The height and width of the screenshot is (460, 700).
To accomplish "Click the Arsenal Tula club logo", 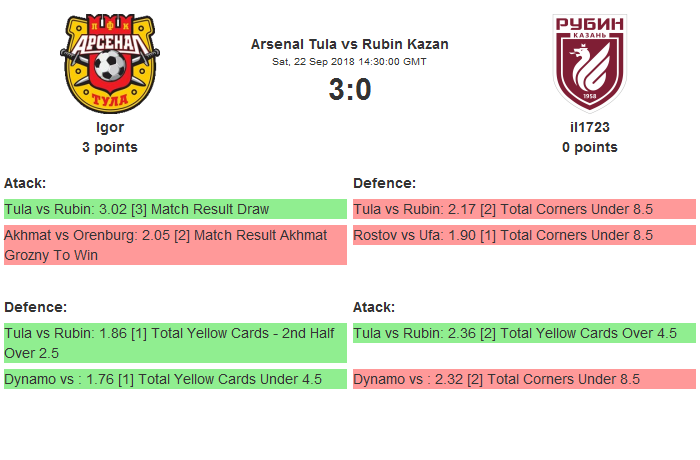I will coord(110,63).
